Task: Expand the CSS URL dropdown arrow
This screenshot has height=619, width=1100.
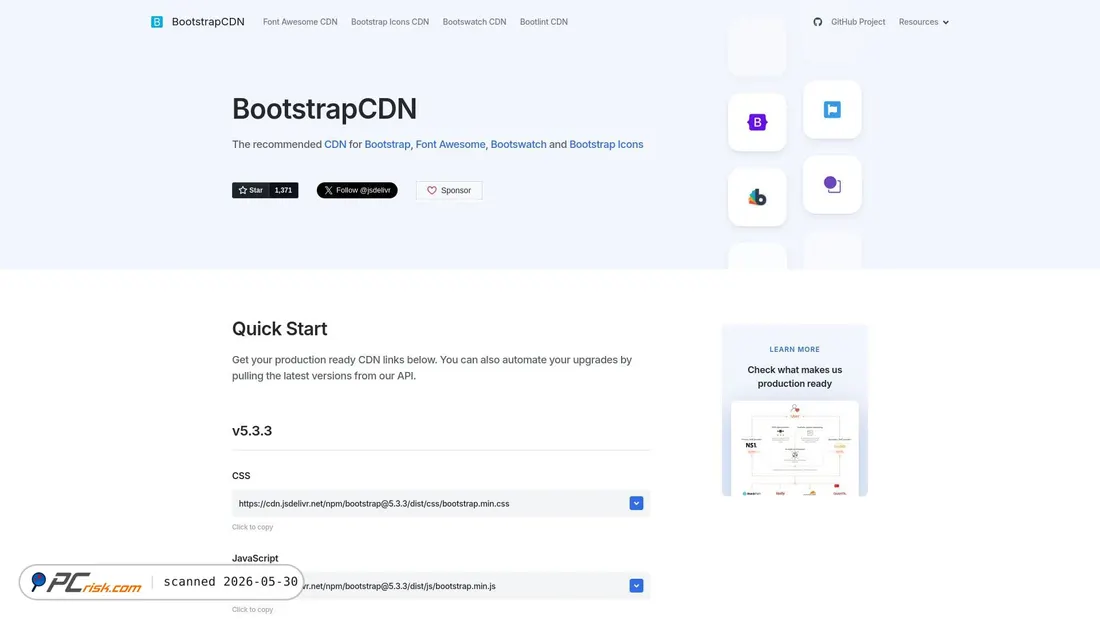Action: coord(636,503)
